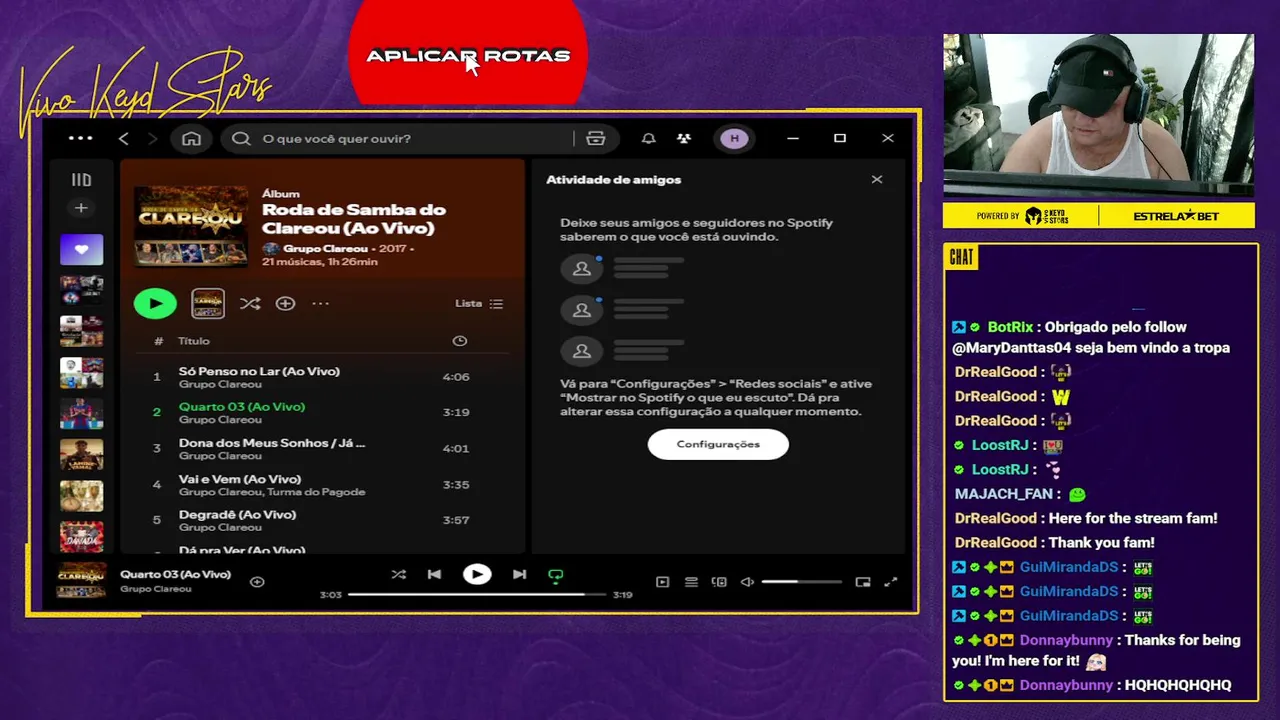Expand Your Library sidebar icon
1280x720 pixels.
click(x=81, y=180)
